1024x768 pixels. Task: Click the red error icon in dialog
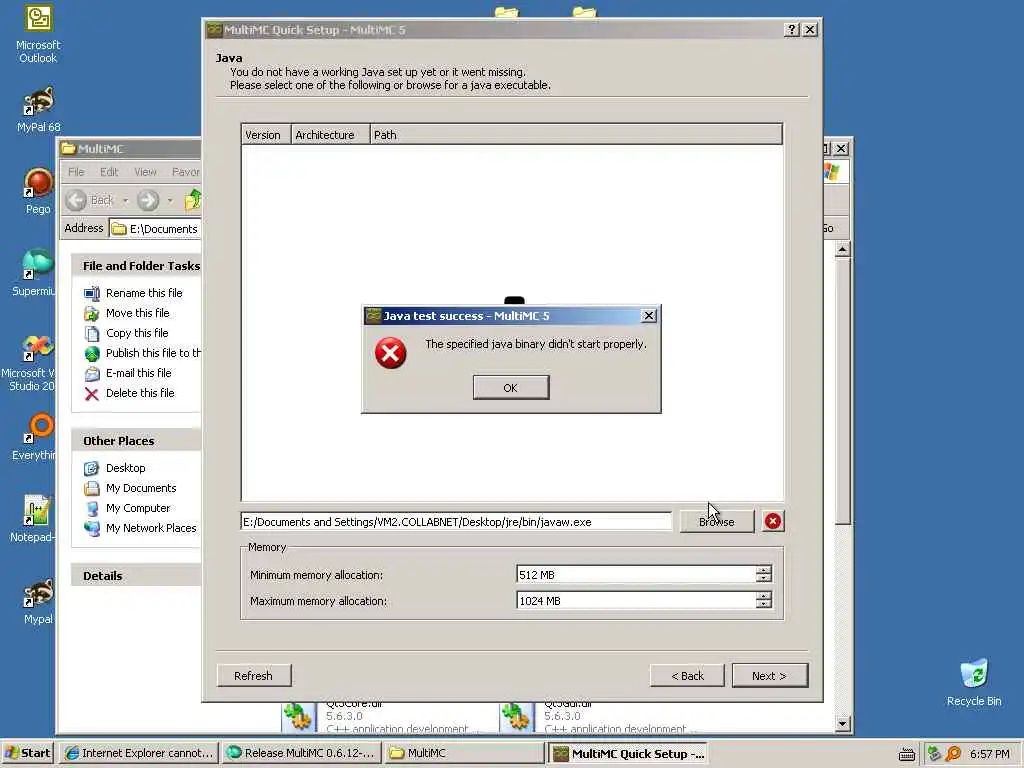391,353
